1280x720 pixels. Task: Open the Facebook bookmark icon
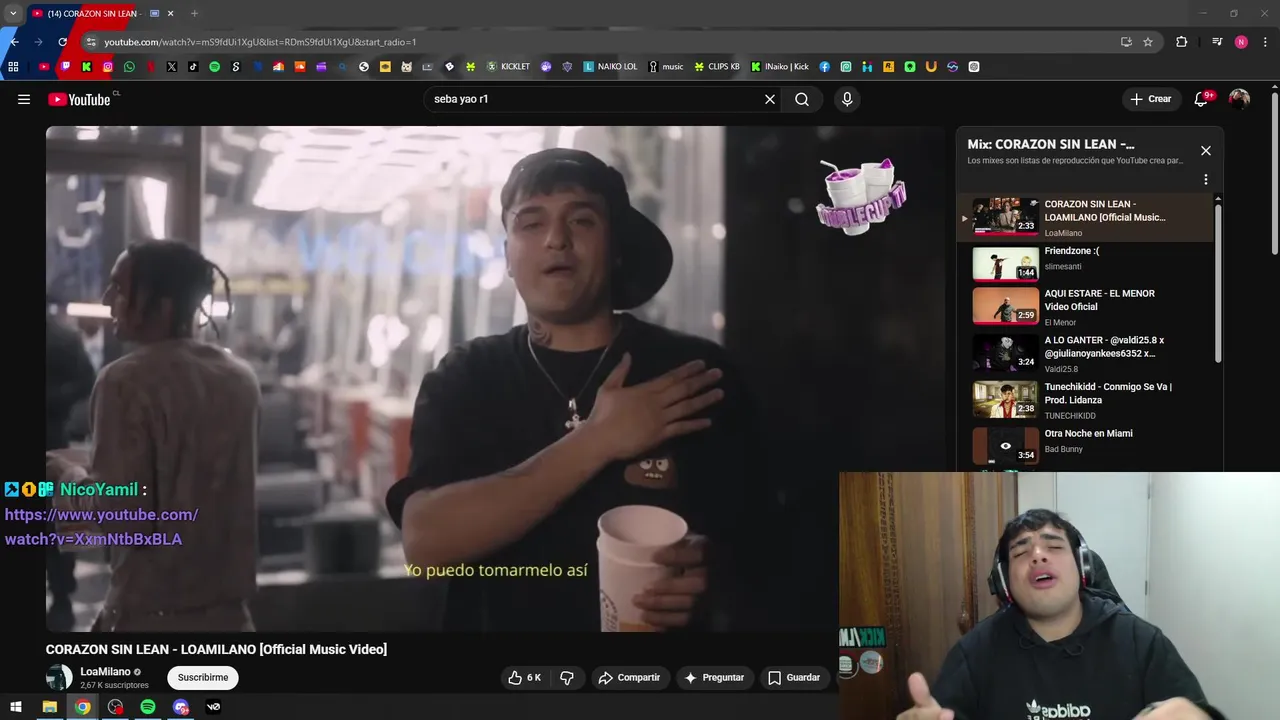(x=825, y=67)
